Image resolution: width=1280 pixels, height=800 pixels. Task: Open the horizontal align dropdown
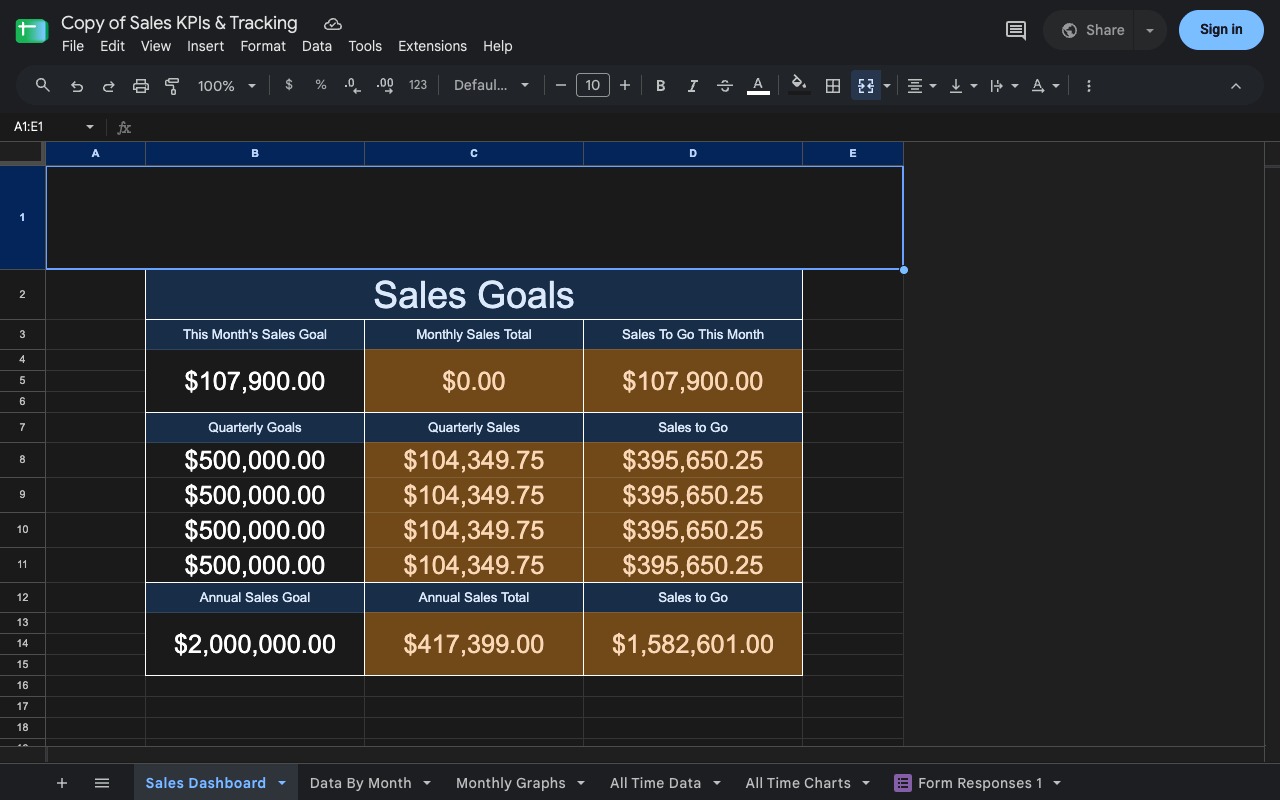click(921, 86)
